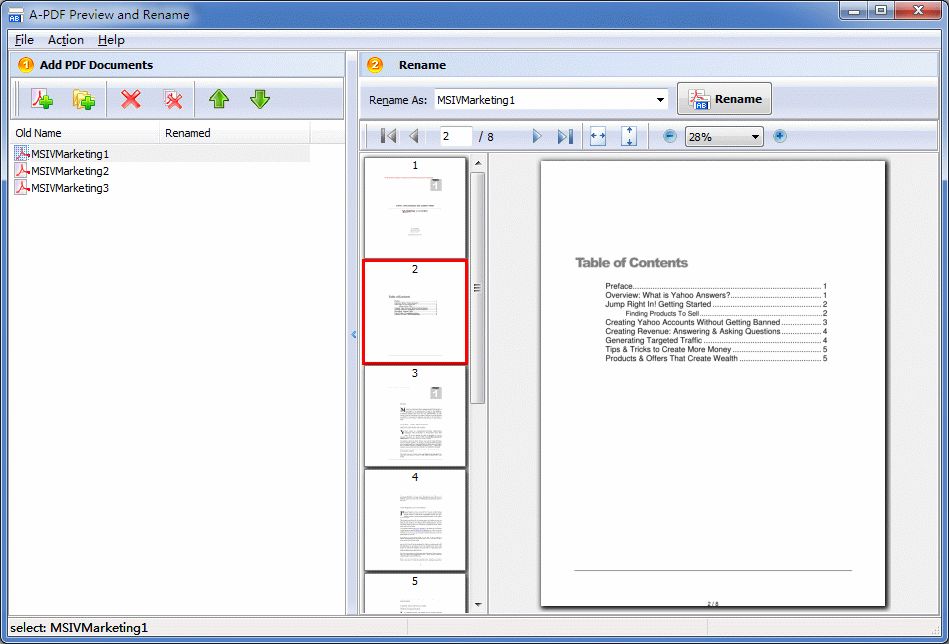
Task: Zoom in with the plus icon
Action: 780,136
